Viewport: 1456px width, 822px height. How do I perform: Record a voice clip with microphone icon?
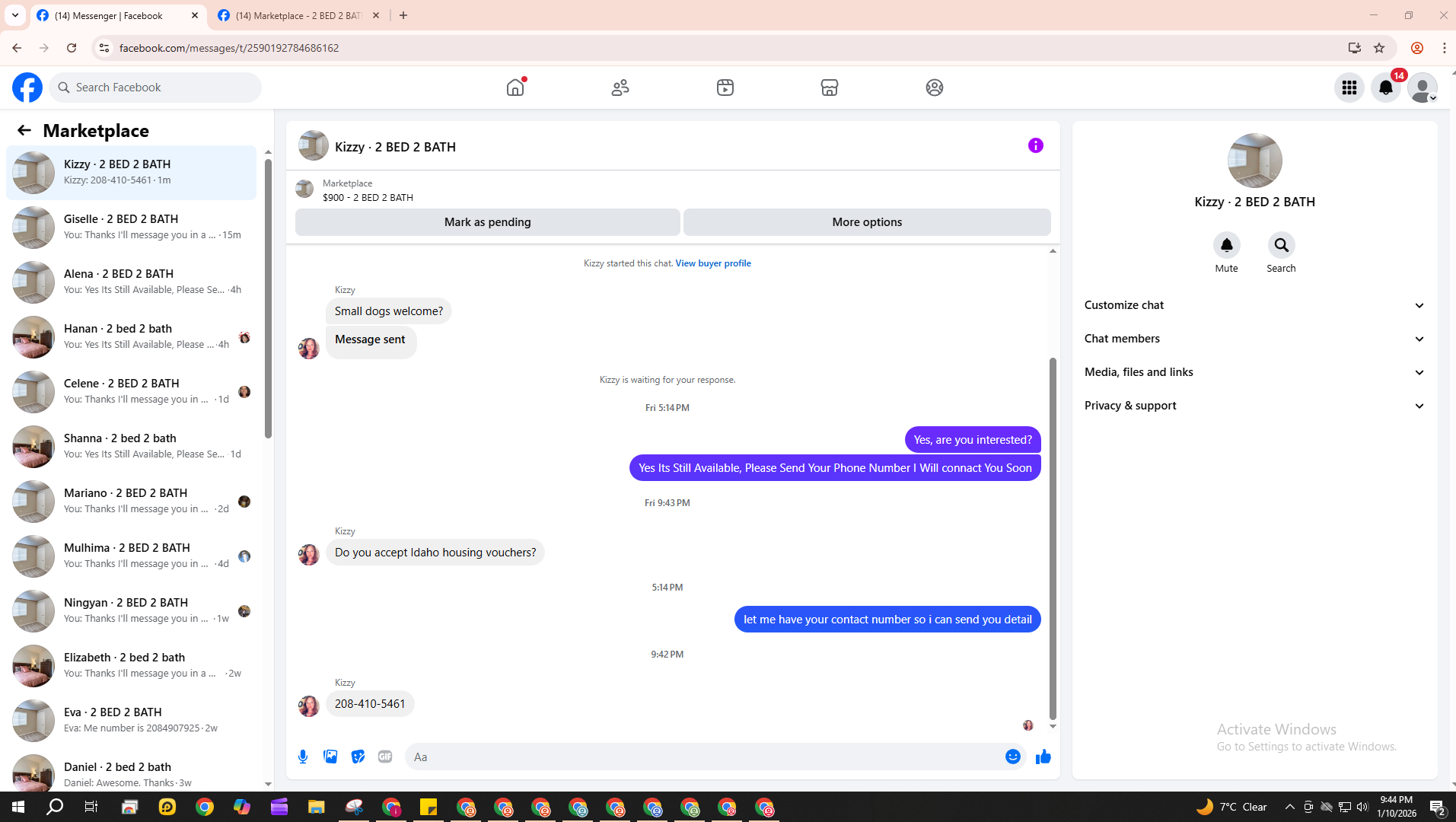(x=303, y=757)
